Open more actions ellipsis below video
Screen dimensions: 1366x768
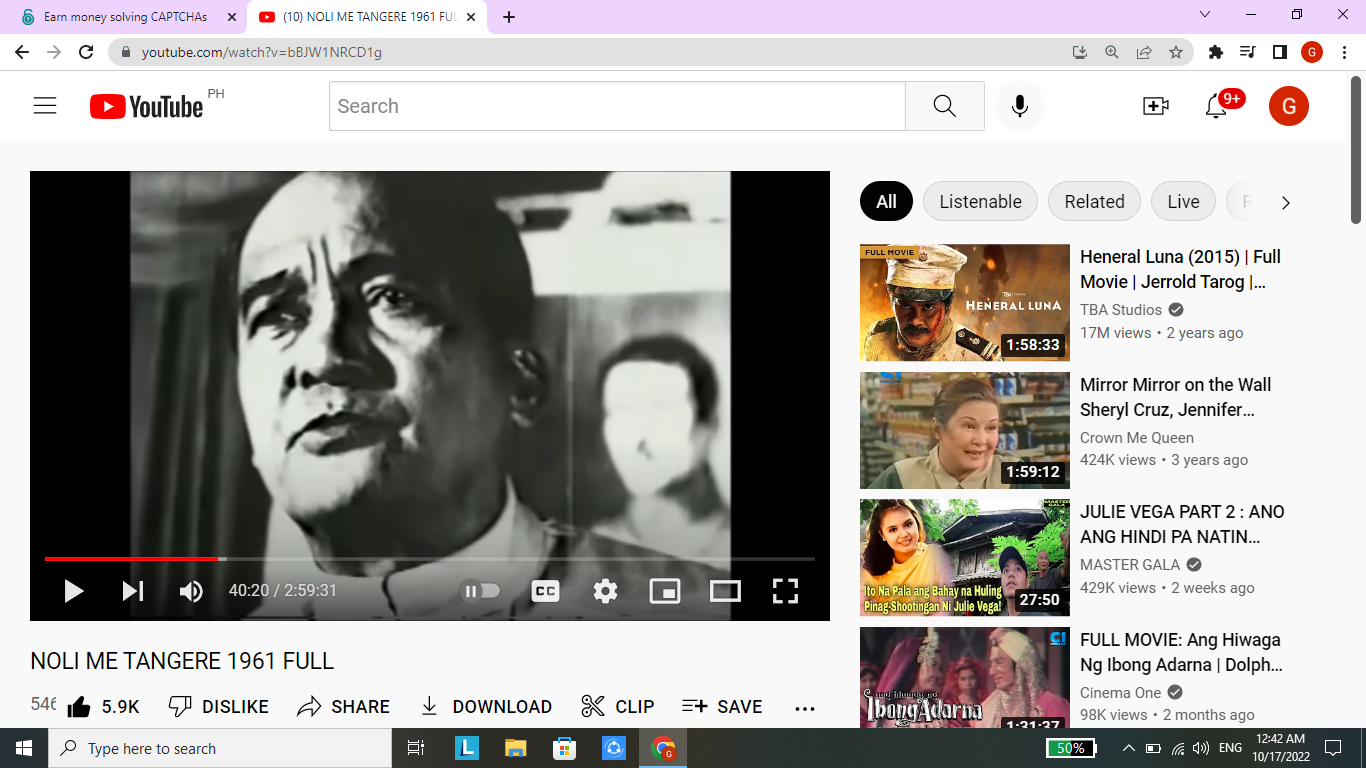click(x=805, y=708)
